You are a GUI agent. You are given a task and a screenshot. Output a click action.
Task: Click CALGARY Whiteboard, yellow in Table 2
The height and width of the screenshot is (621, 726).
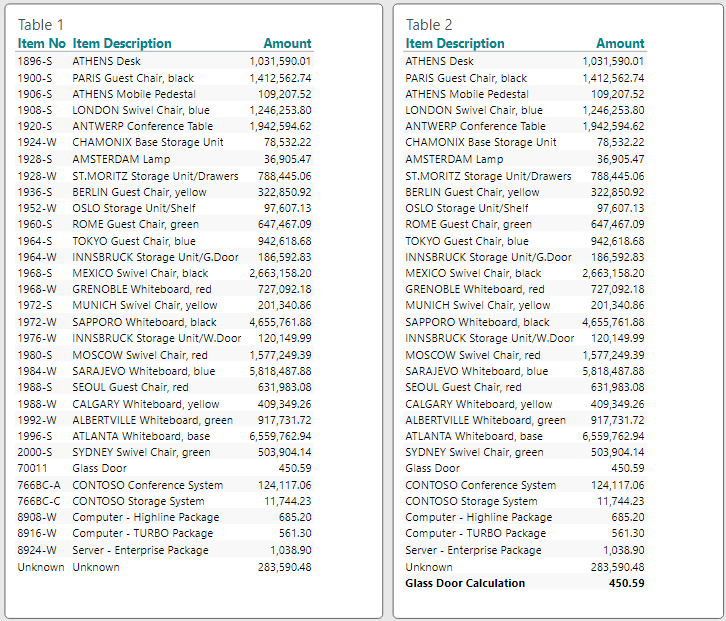click(x=478, y=404)
